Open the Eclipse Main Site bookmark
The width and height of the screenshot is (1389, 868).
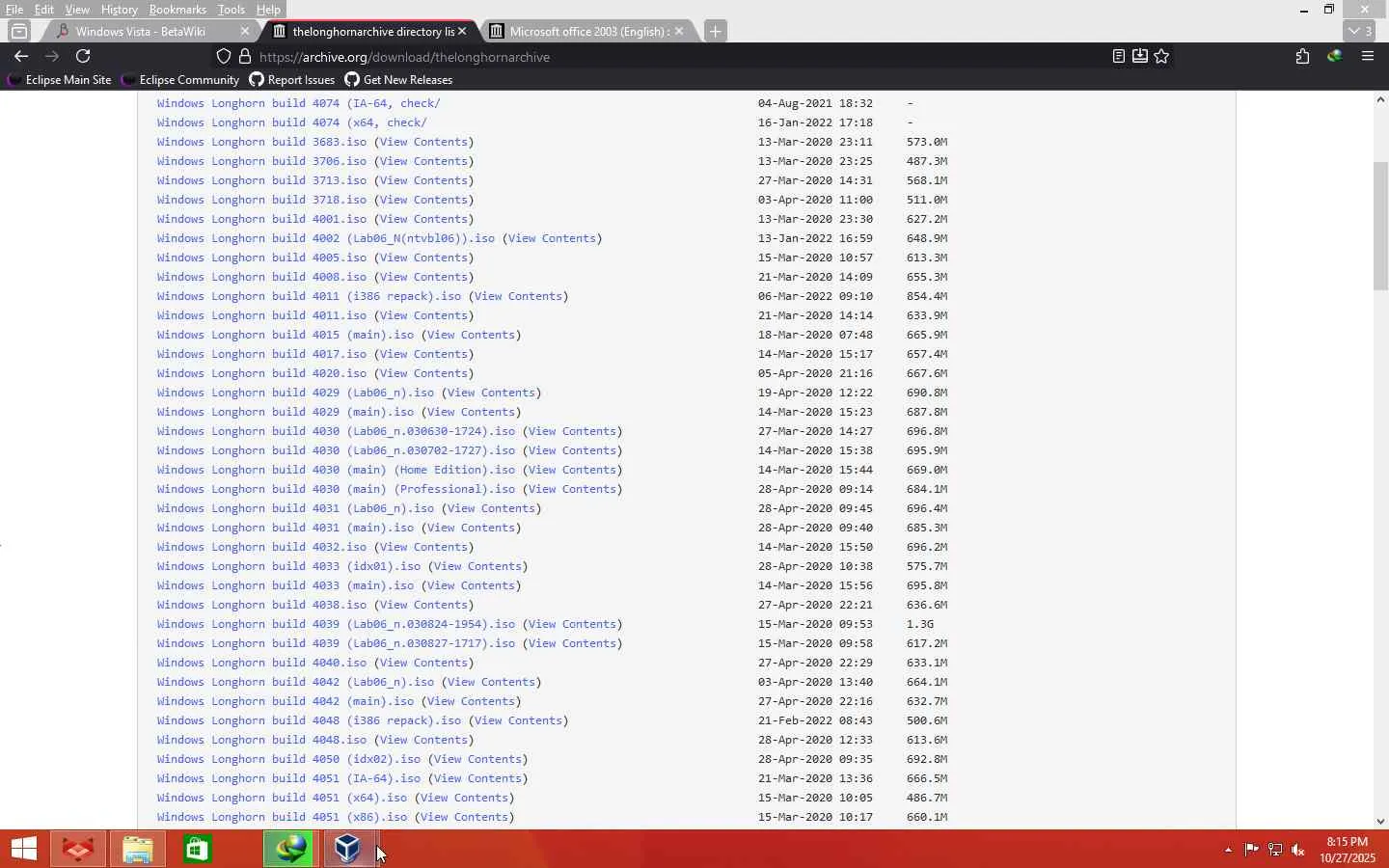[x=59, y=80]
